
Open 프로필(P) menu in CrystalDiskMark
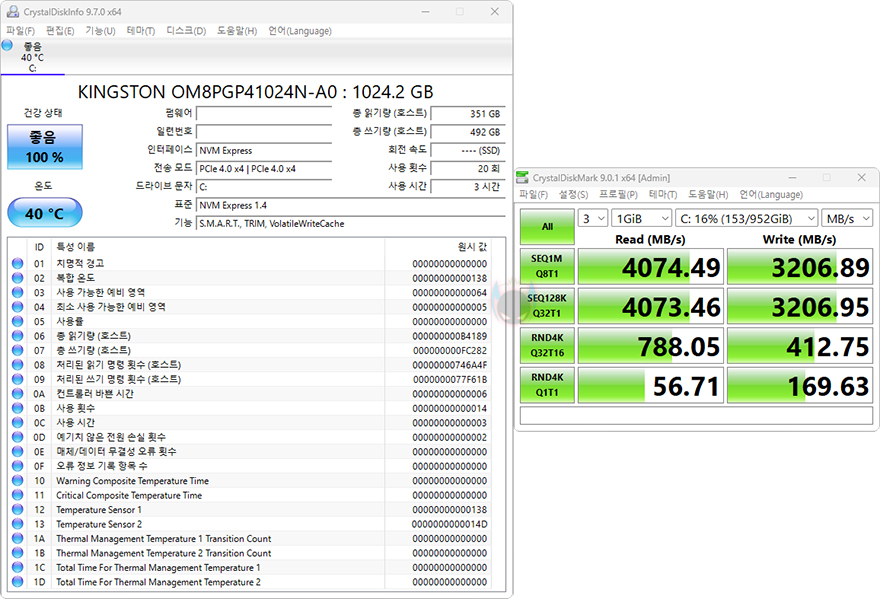(x=618, y=194)
